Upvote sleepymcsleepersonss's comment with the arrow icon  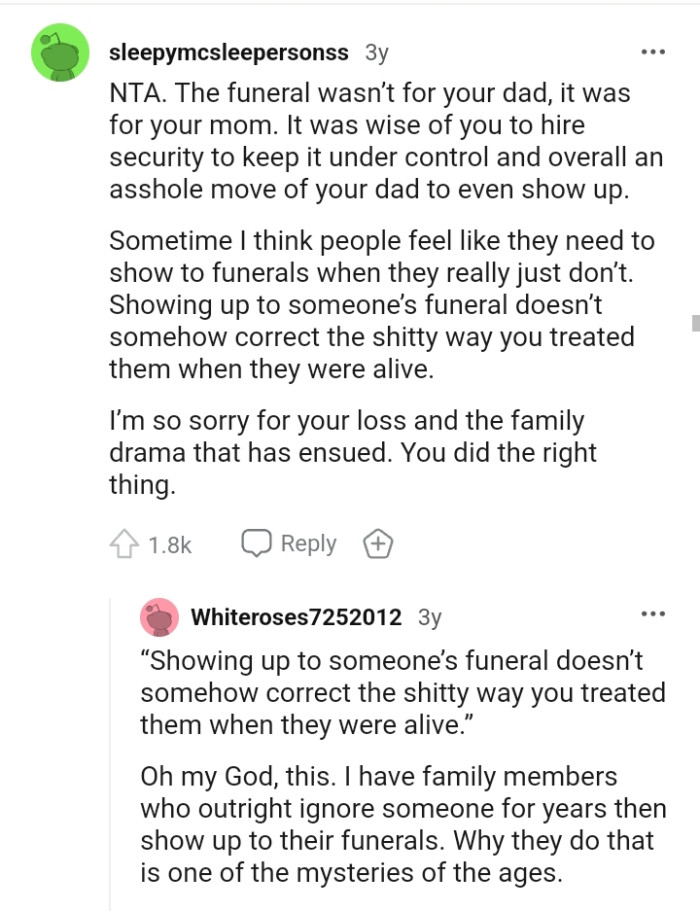coord(124,543)
